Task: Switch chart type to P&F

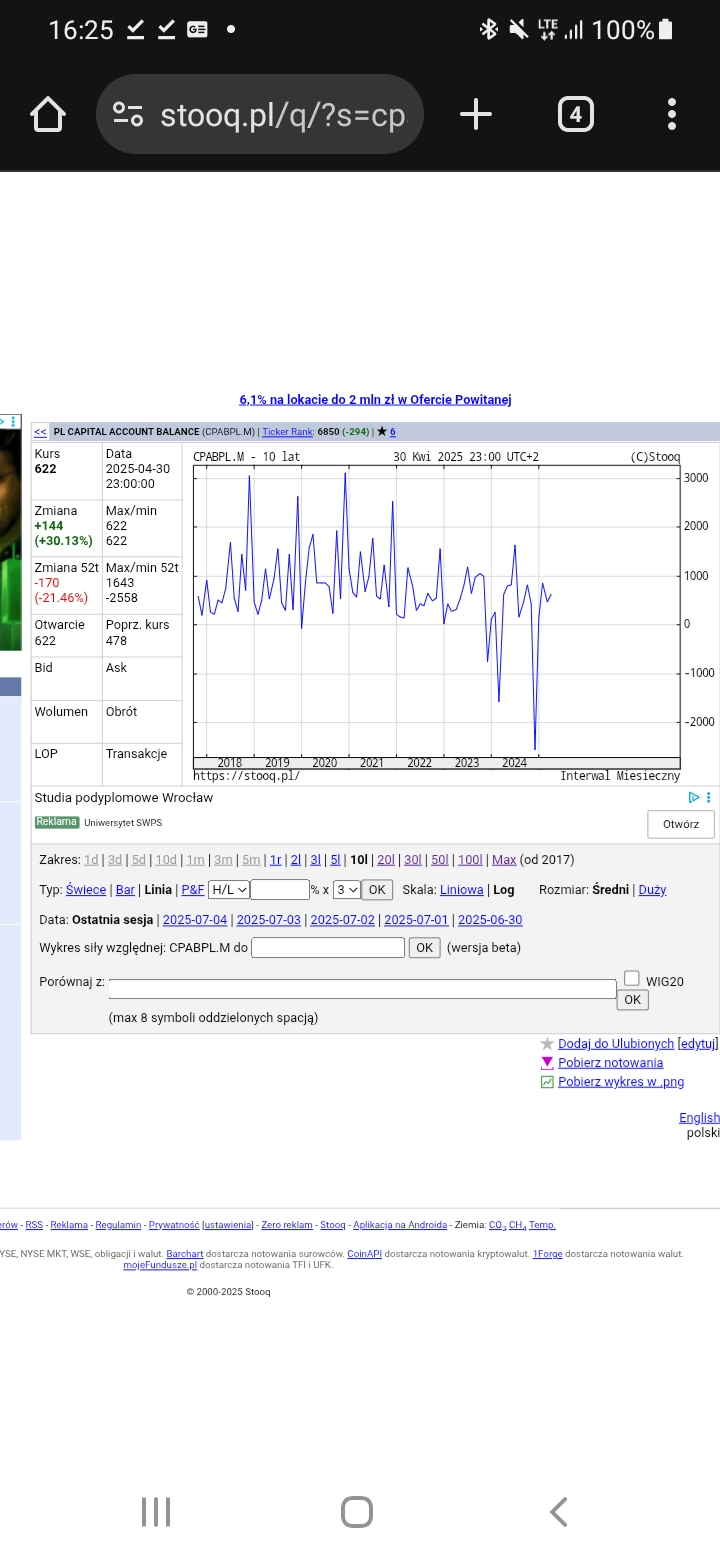Action: pos(193,890)
